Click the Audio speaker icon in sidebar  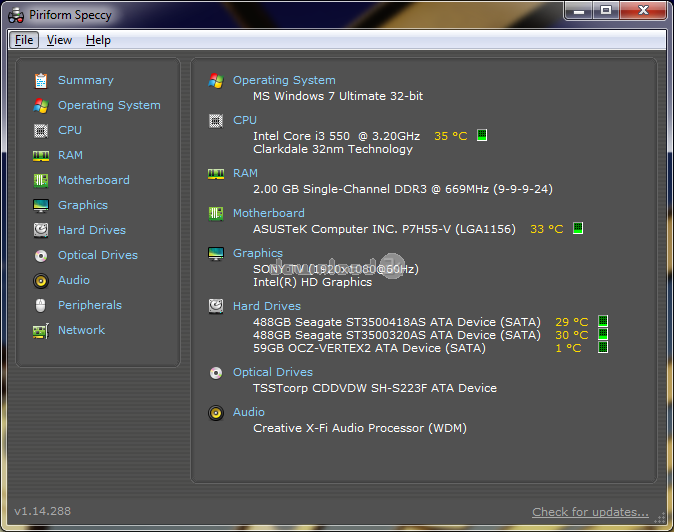point(41,281)
